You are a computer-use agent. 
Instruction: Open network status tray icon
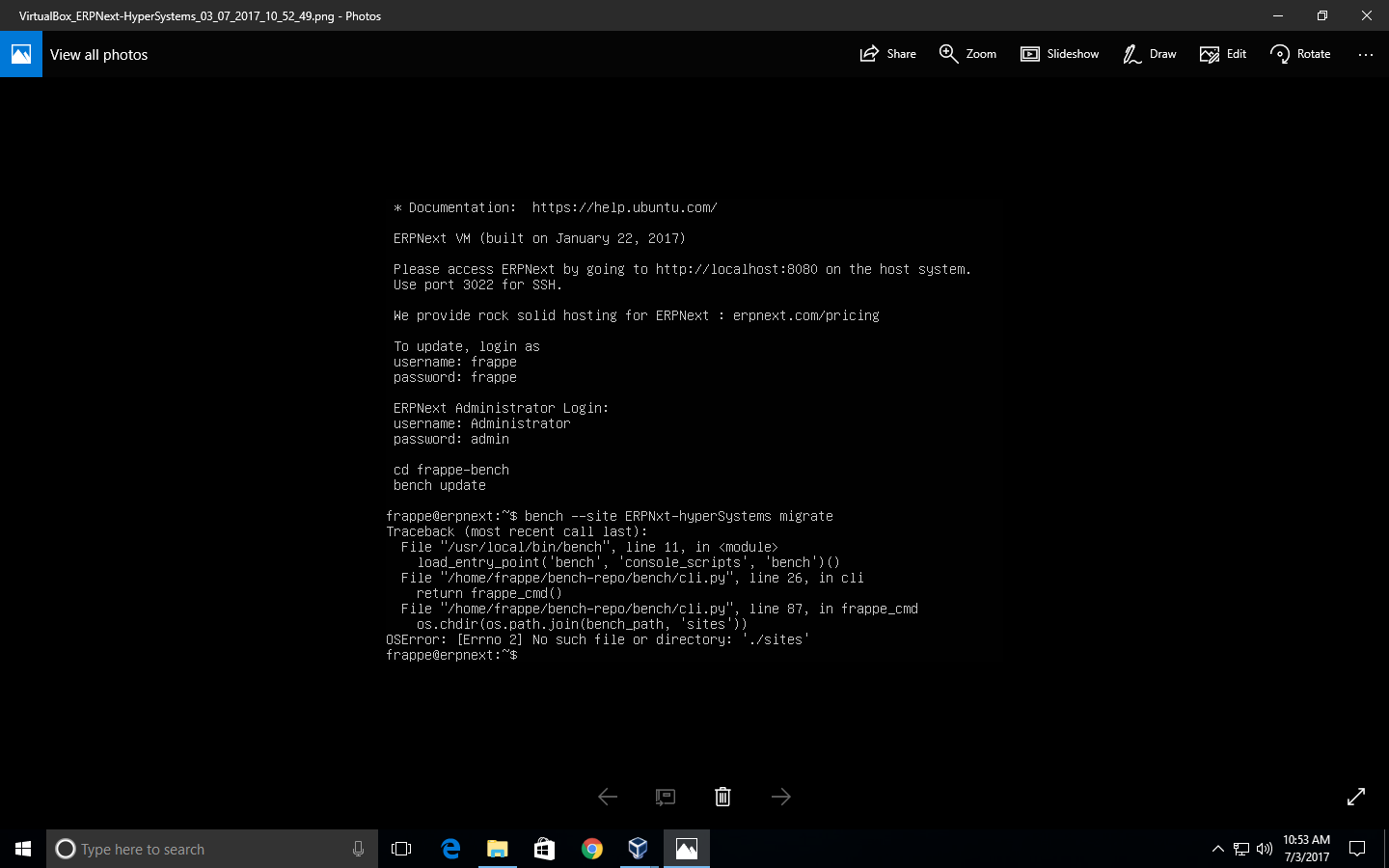1241,849
